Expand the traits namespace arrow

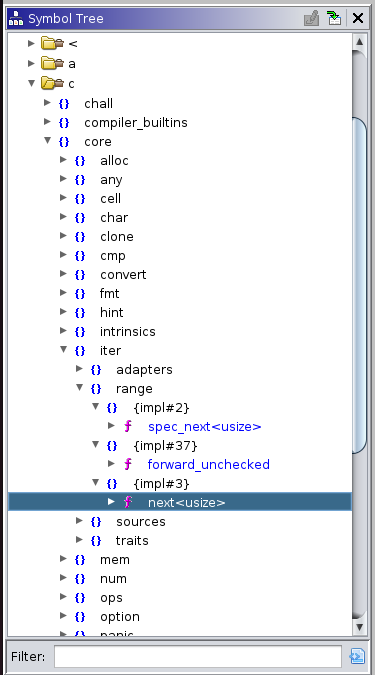[79, 539]
